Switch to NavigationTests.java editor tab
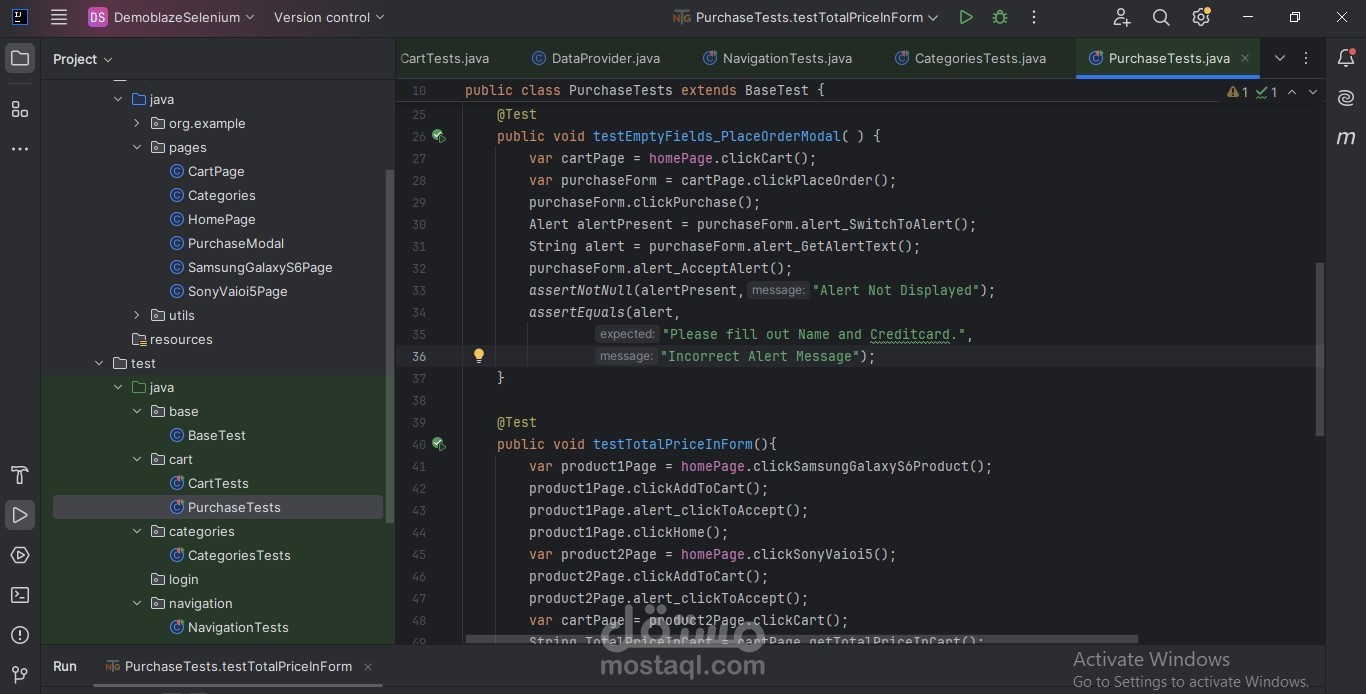The width and height of the screenshot is (1366, 694). pyautogui.click(x=777, y=58)
